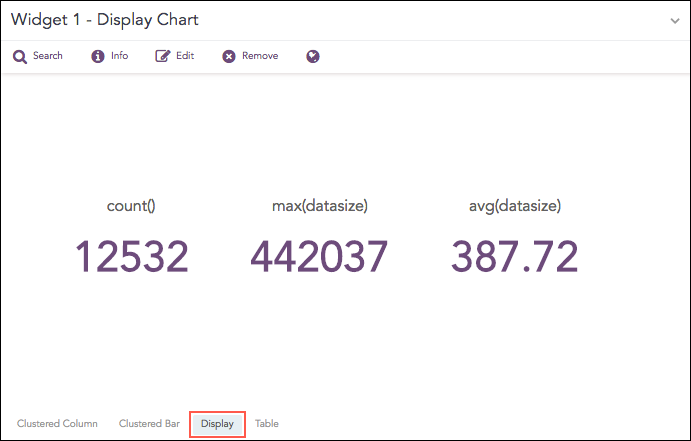Open the Table view tab
This screenshot has width=691, height=441.
266,424
